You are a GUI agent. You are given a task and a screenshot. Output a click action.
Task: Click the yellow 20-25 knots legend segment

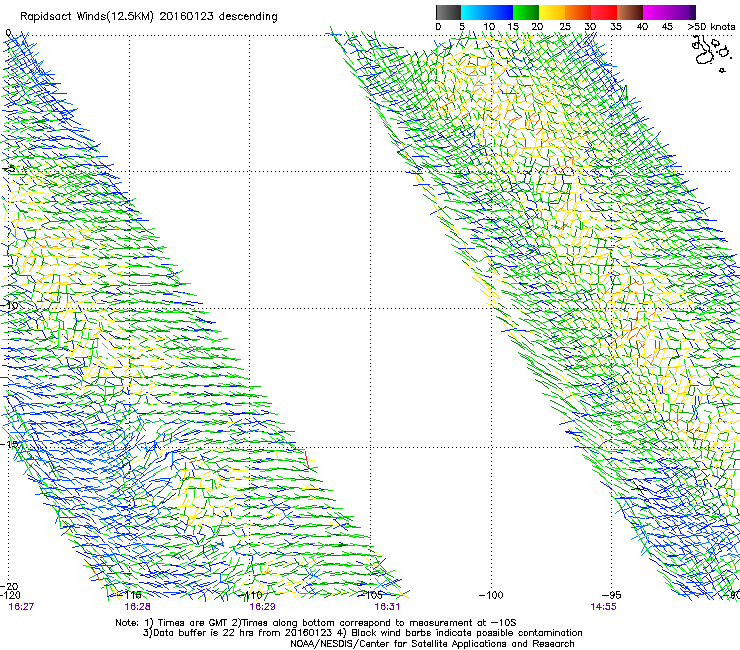[x=552, y=12]
